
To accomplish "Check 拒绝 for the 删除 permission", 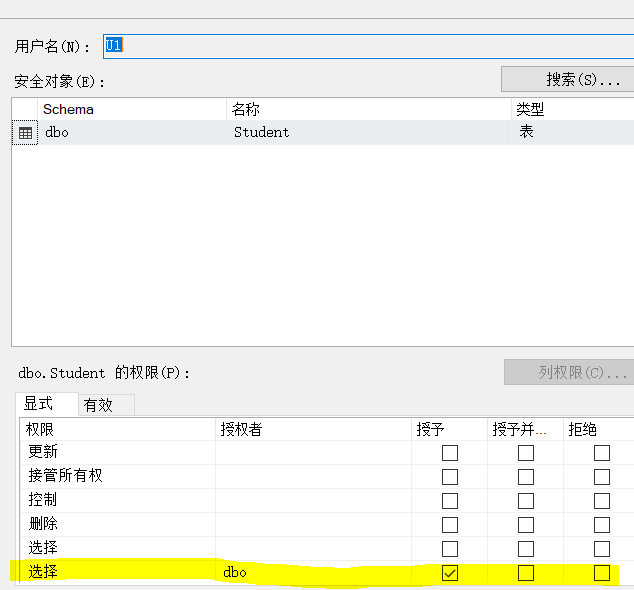I will click(x=602, y=525).
